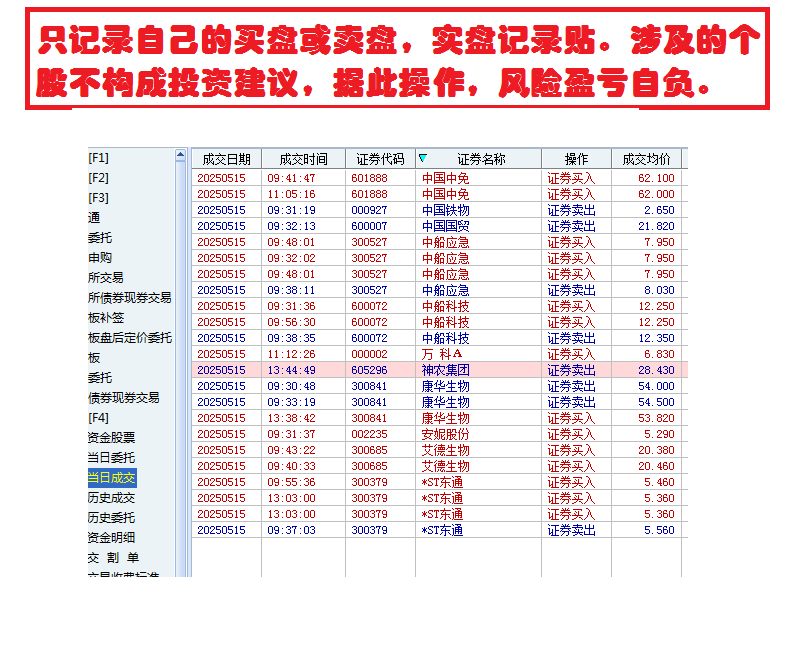This screenshot has height=651, width=797.
Task: Click code cell 002235
Action: [369, 435]
